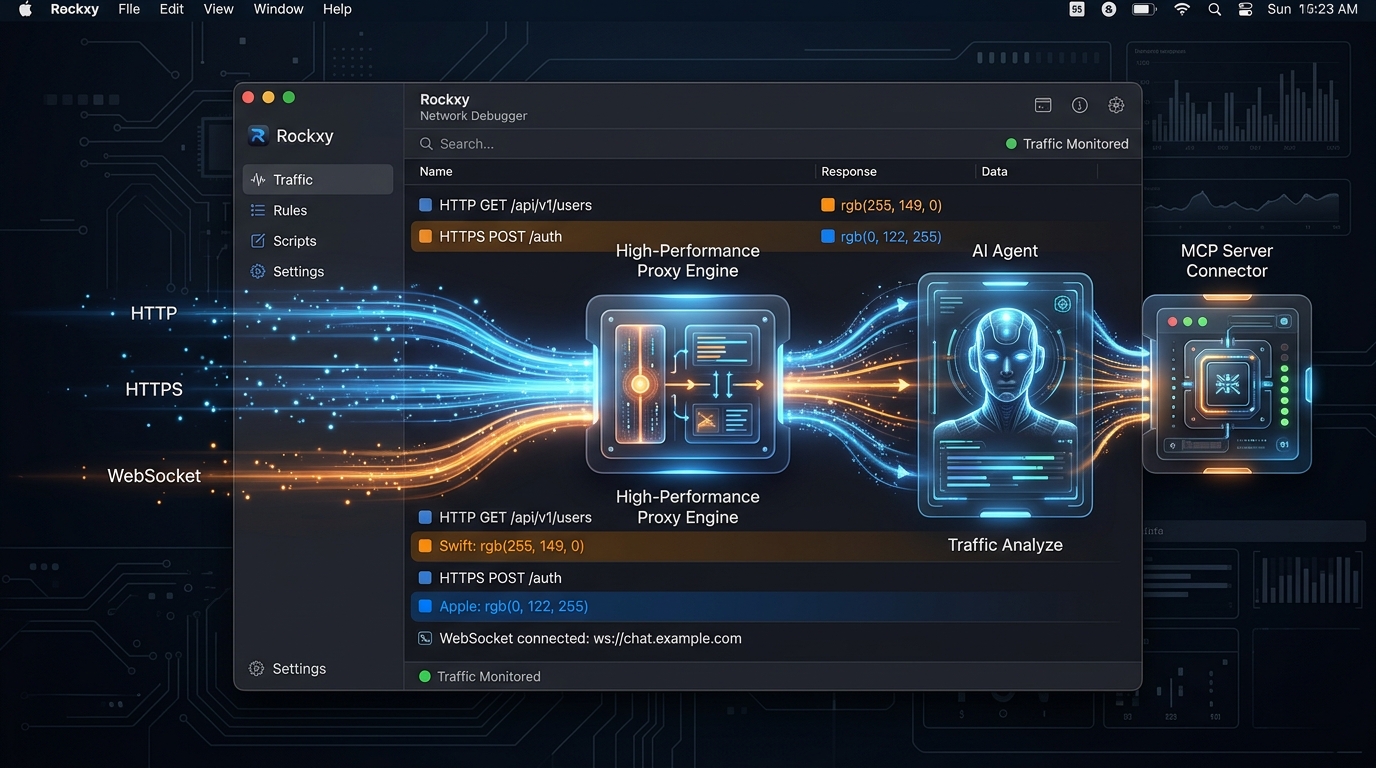Open the Apple menu
This screenshot has height=768, width=1376.
pyautogui.click(x=26, y=9)
